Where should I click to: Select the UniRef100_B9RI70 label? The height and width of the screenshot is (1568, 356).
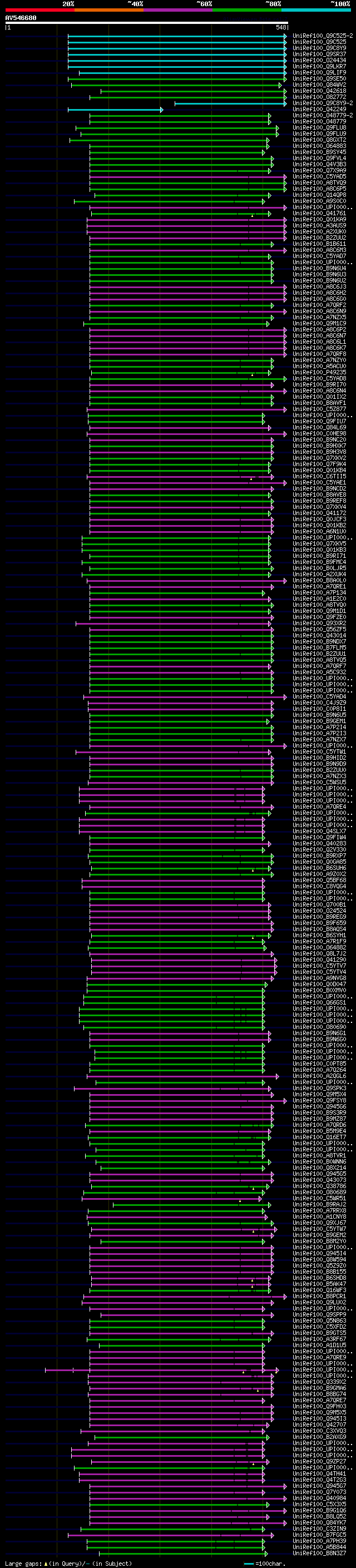coord(319,384)
